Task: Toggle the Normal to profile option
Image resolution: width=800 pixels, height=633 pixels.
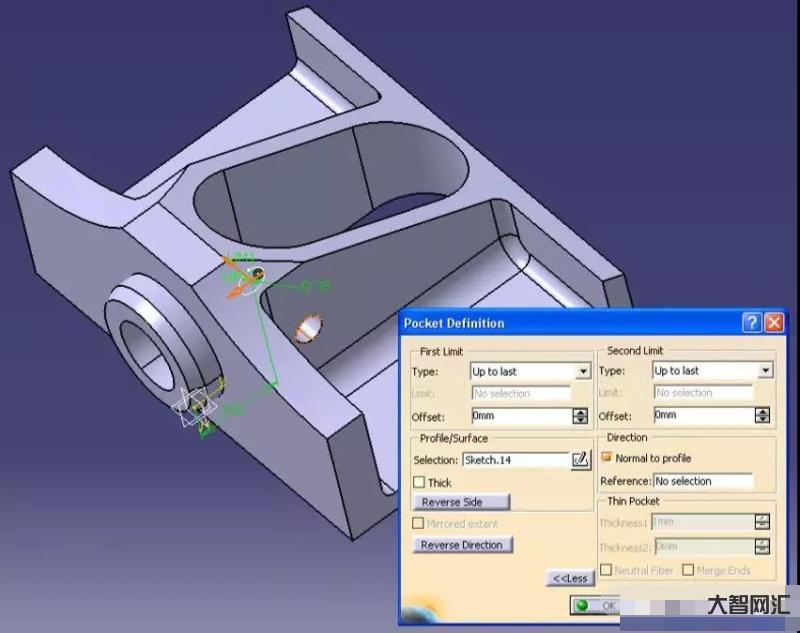Action: tap(607, 457)
